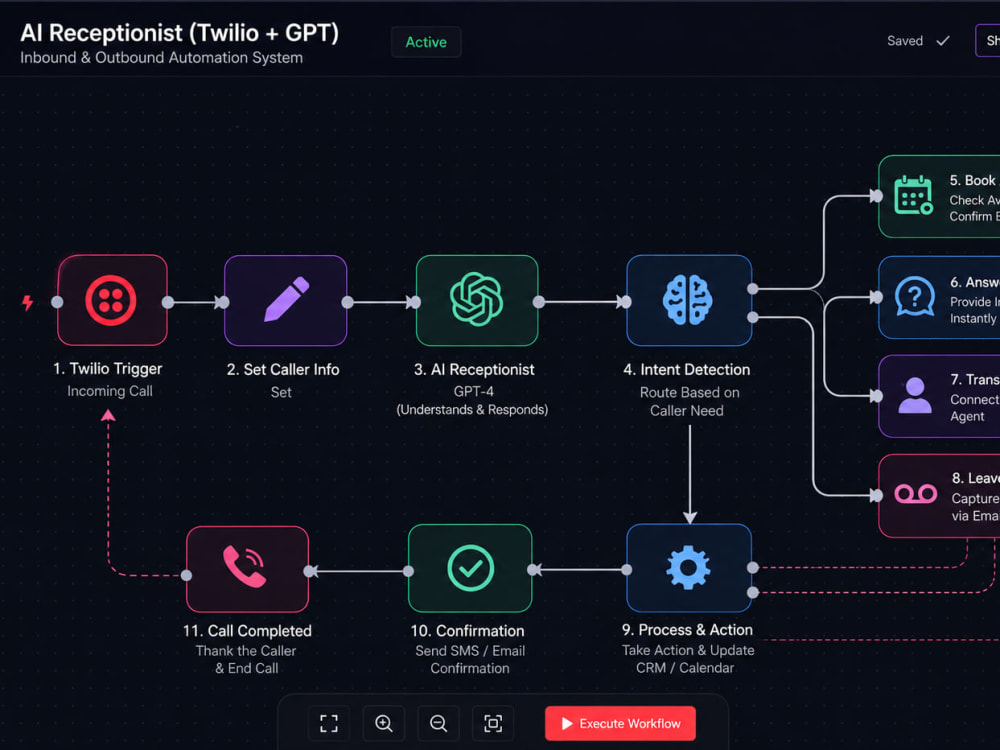This screenshot has width=1000, height=750.
Task: Click the lower output port of Intent Detection
Action: tap(753, 317)
